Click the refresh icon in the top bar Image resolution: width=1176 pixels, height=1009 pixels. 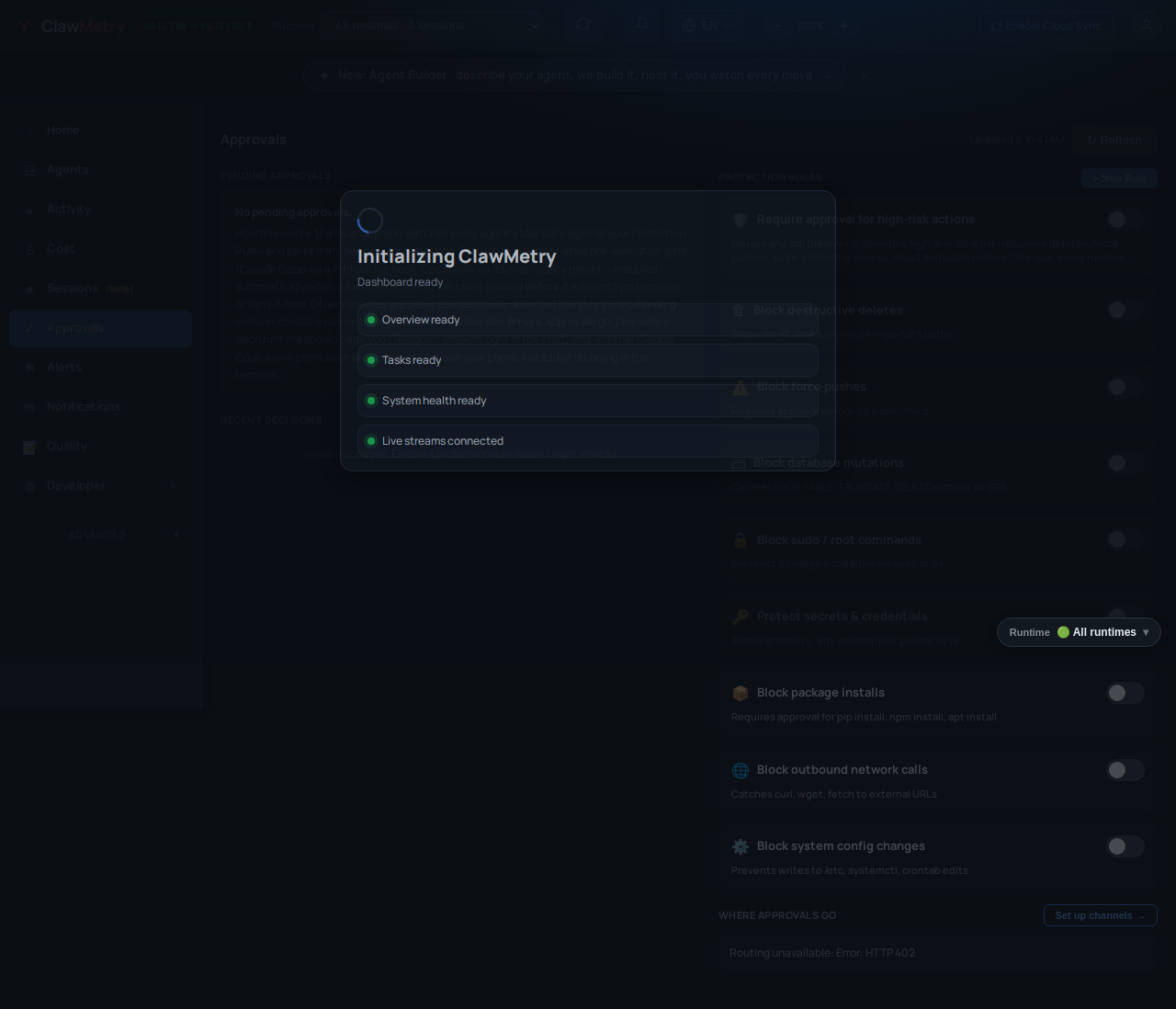coord(583,25)
